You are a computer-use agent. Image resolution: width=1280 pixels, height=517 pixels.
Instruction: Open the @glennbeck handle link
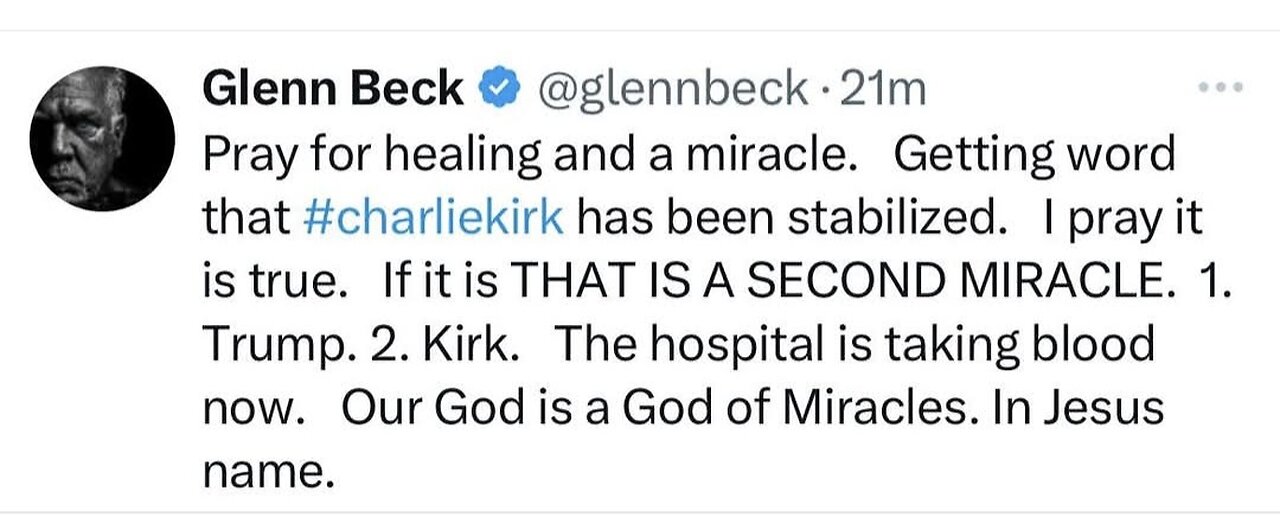[673, 90]
